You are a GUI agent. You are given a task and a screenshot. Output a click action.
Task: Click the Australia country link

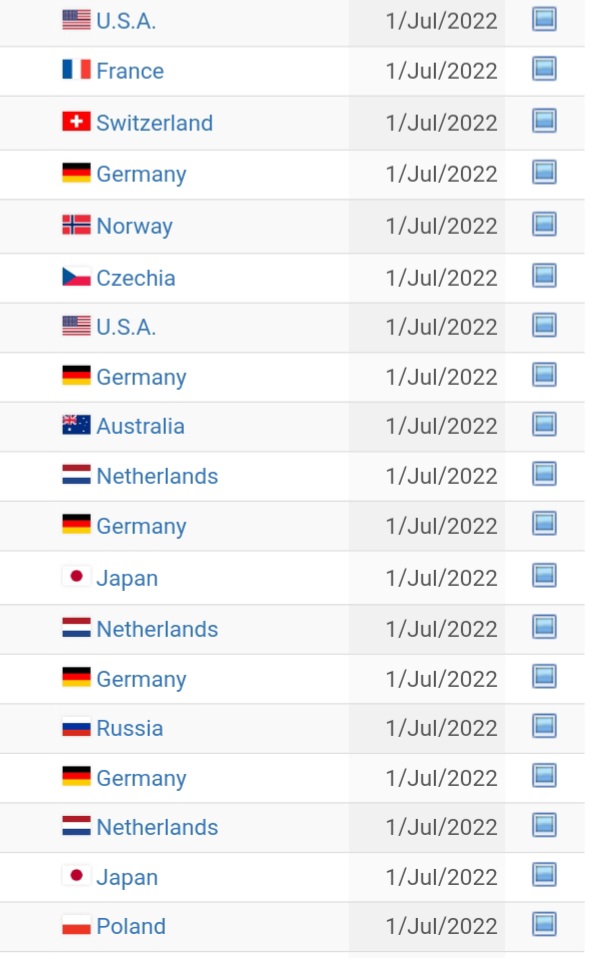pyautogui.click(x=141, y=426)
